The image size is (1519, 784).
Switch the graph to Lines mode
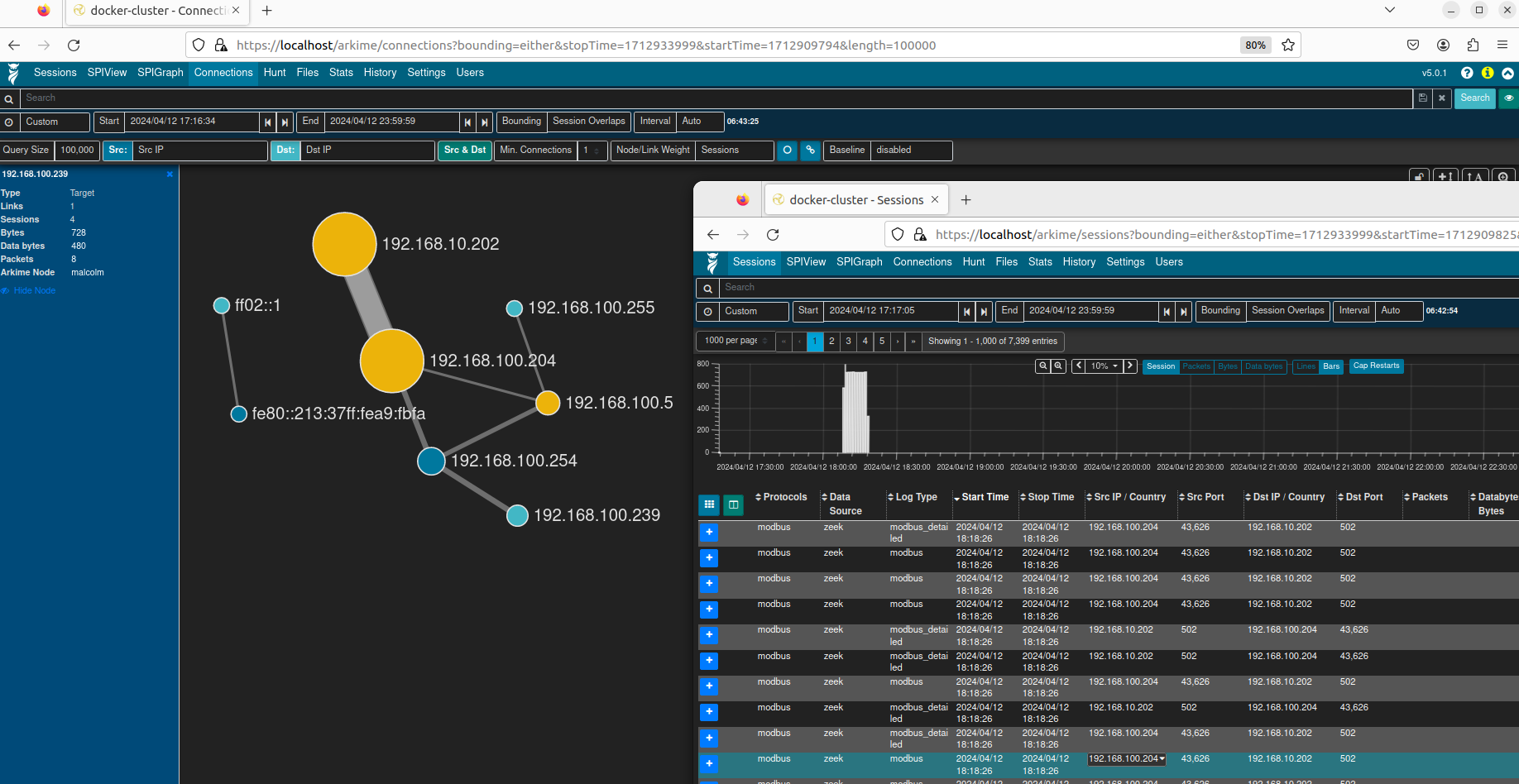pyautogui.click(x=1306, y=366)
